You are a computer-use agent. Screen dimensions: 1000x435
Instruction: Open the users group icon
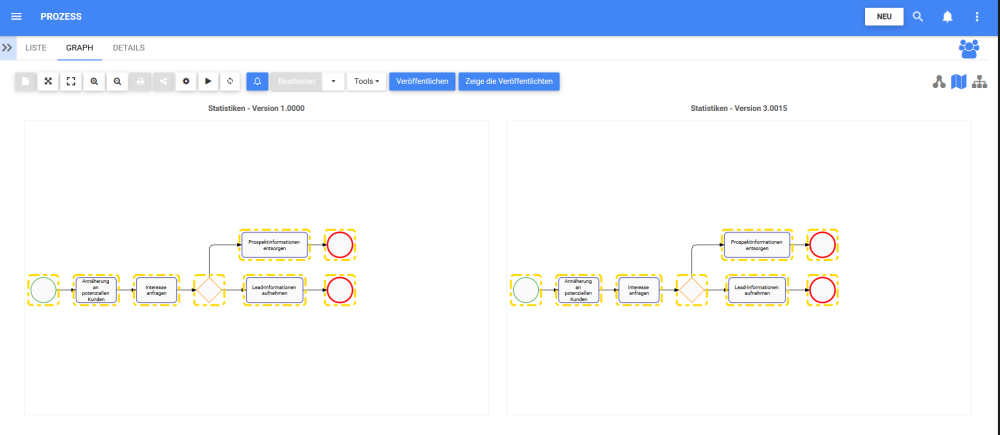tap(968, 48)
